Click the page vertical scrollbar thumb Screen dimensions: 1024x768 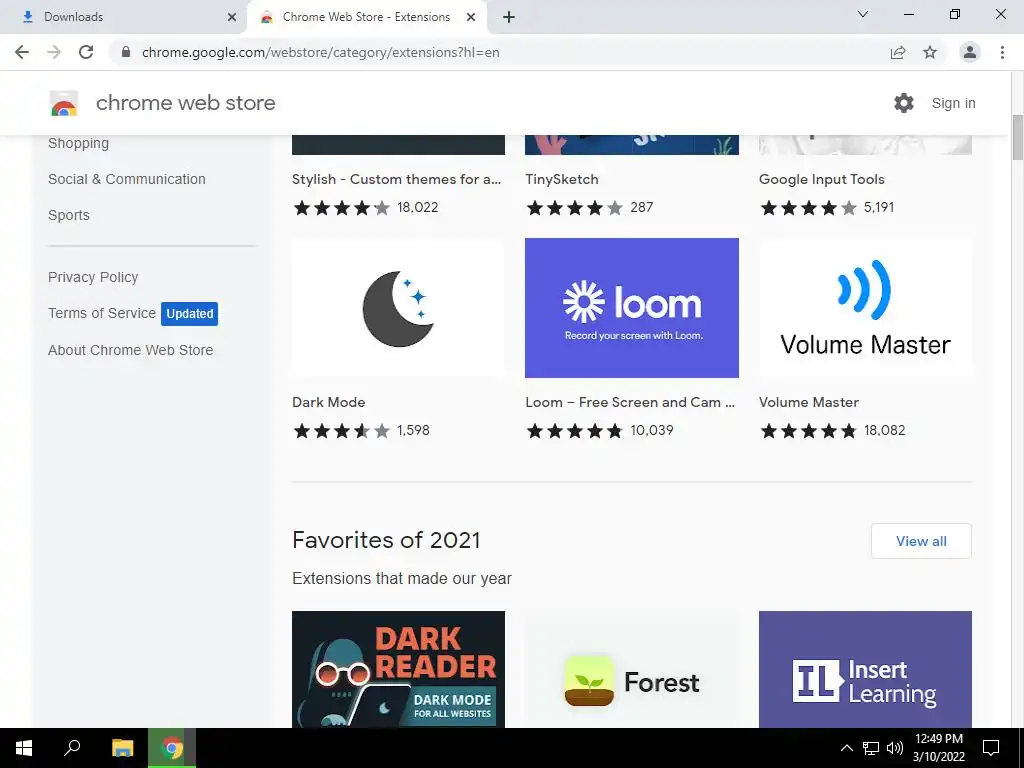pos(1017,137)
